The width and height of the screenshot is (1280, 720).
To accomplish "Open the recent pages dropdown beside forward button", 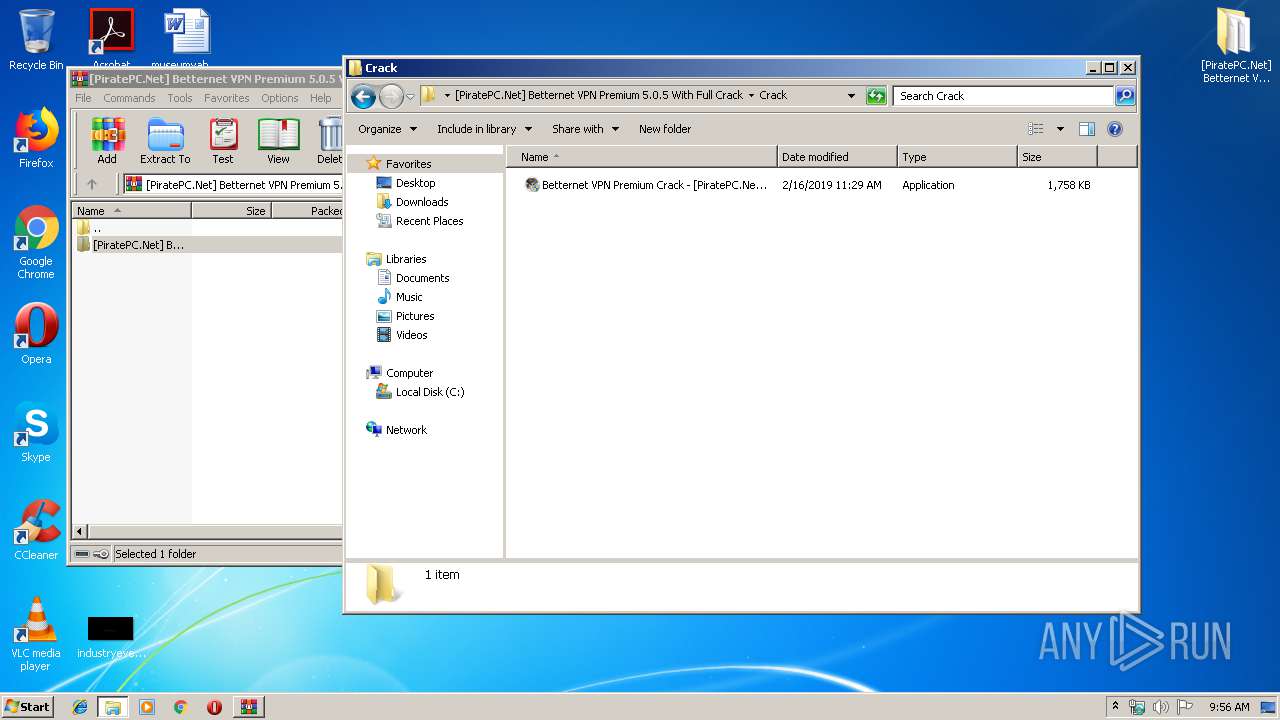I will coord(410,97).
